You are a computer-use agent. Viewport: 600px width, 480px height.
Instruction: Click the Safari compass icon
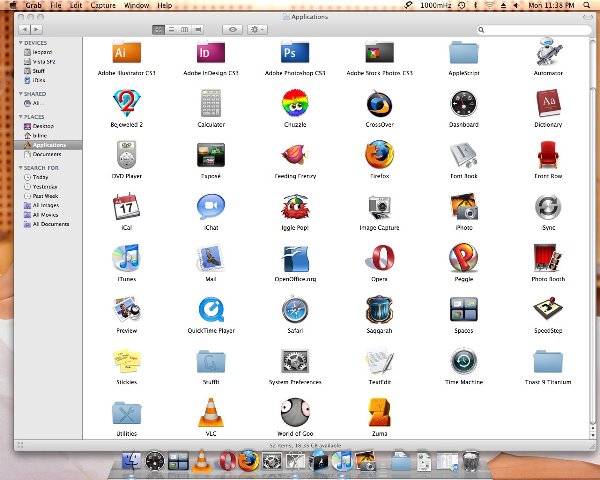[295, 309]
